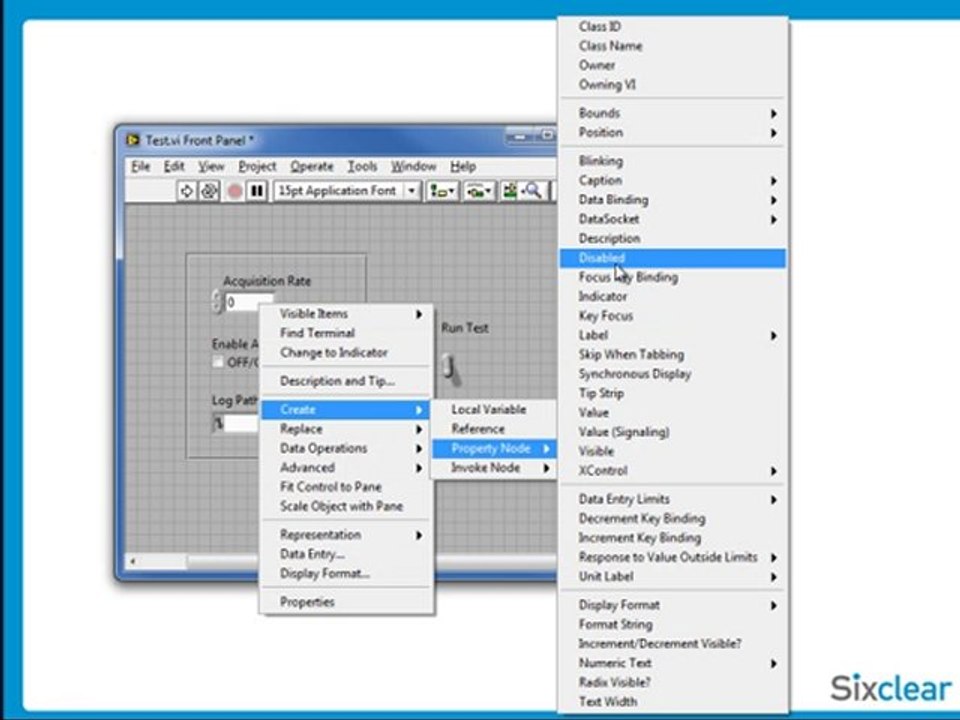
Task: Expand the Representation submenu
Action: 347,534
